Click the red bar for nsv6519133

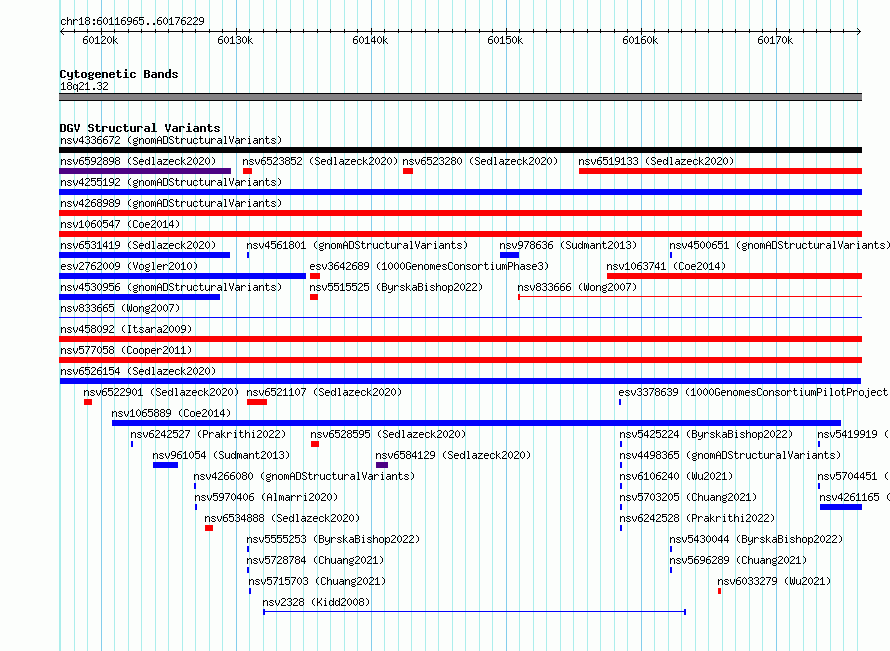click(x=720, y=171)
